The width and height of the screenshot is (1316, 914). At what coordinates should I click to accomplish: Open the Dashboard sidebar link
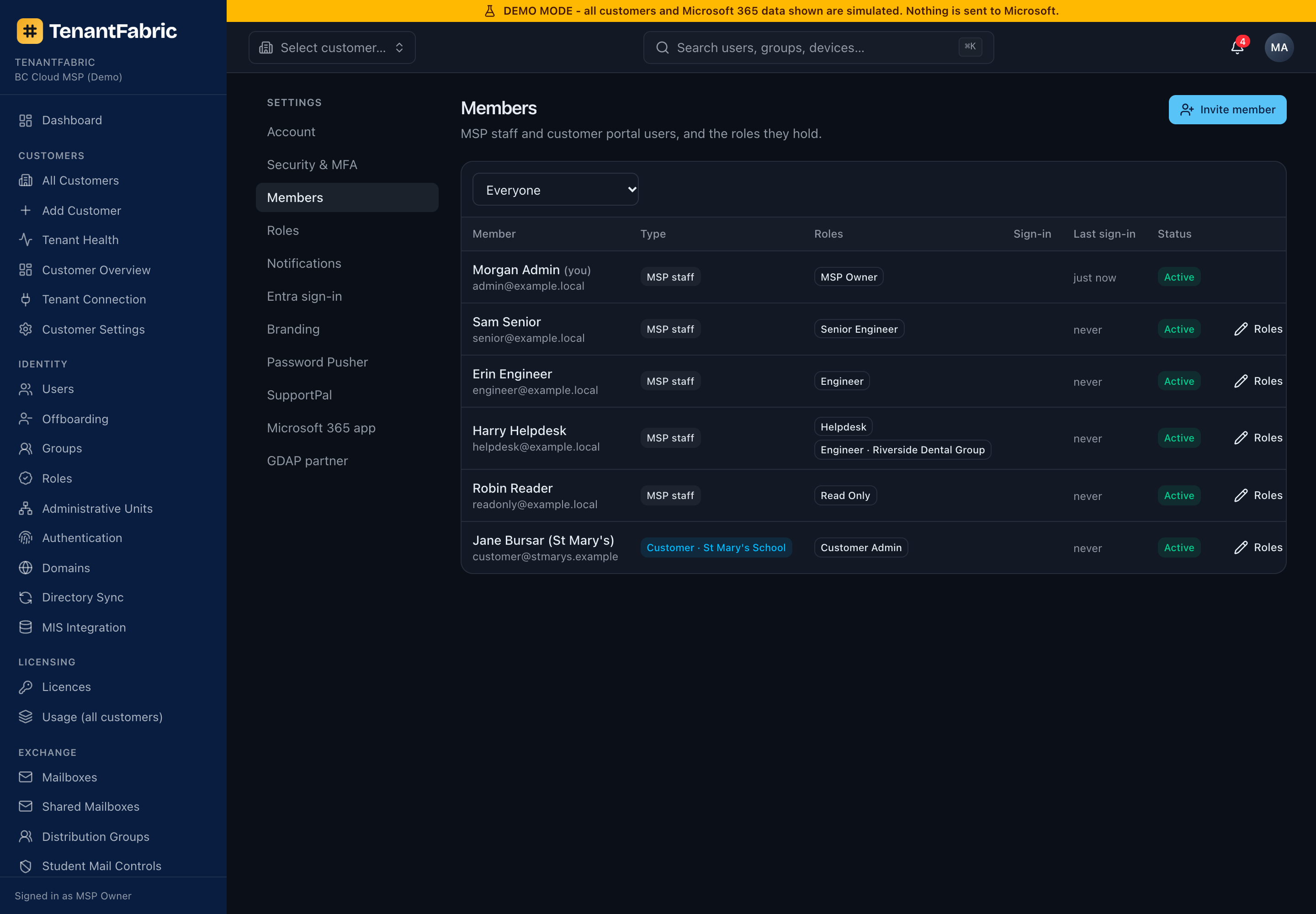click(x=113, y=120)
